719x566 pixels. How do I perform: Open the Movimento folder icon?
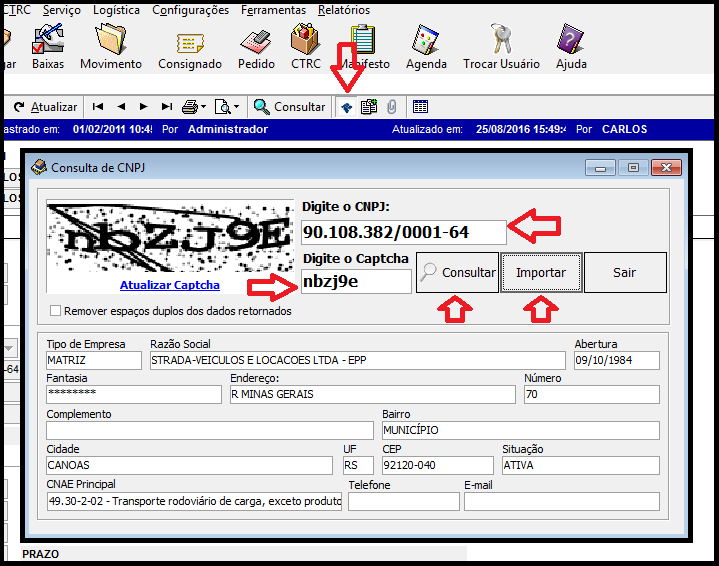(110, 44)
